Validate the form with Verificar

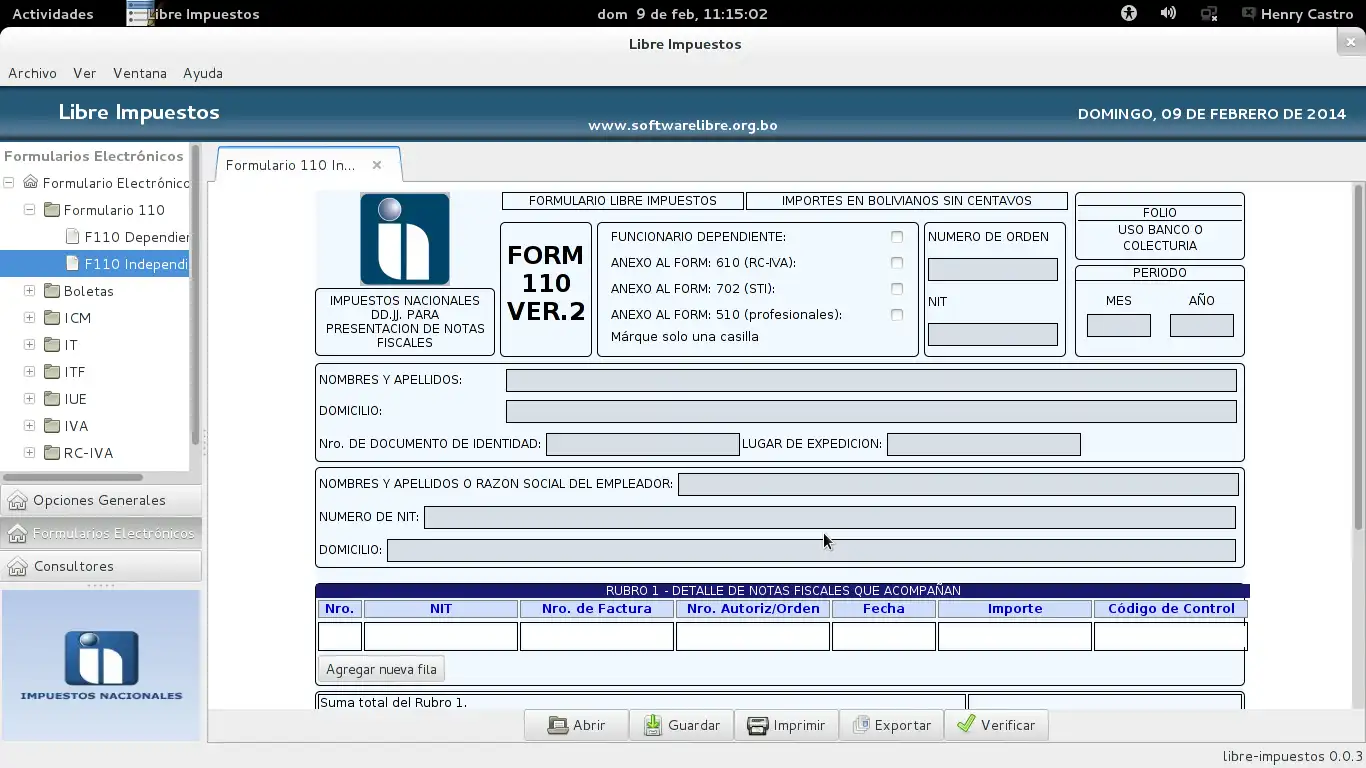(996, 725)
